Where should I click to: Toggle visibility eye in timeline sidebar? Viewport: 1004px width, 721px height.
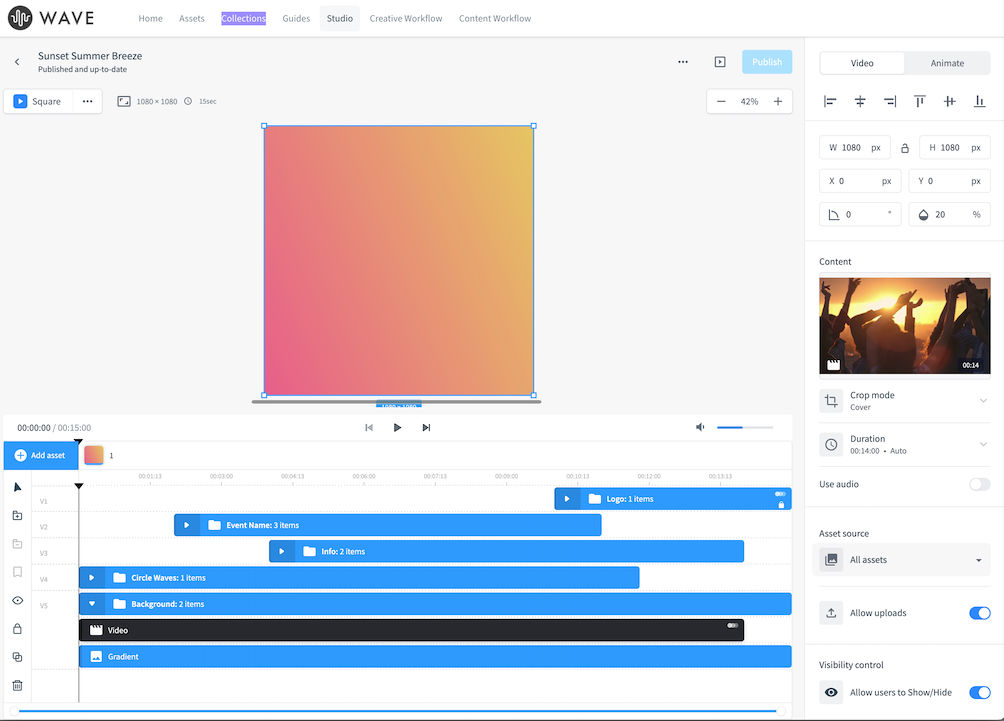(17, 601)
